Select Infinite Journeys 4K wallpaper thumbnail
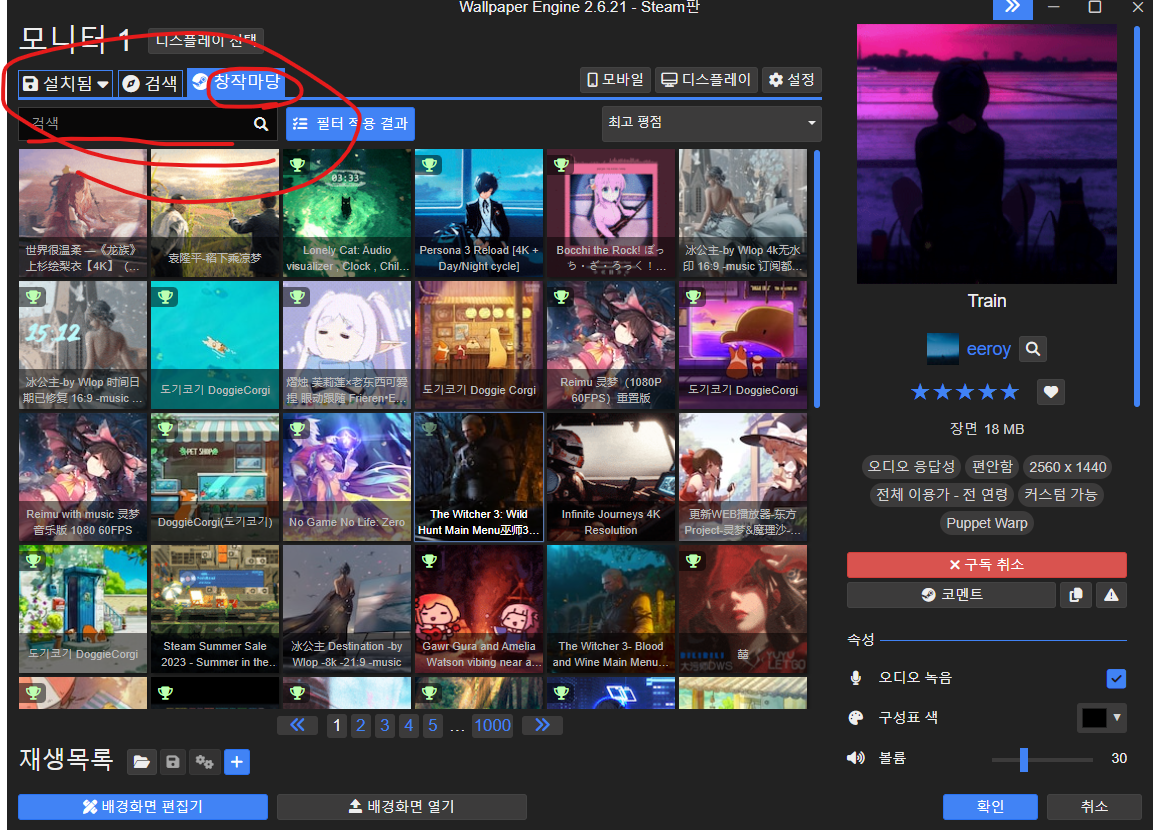The height and width of the screenshot is (830, 1153). click(x=610, y=477)
